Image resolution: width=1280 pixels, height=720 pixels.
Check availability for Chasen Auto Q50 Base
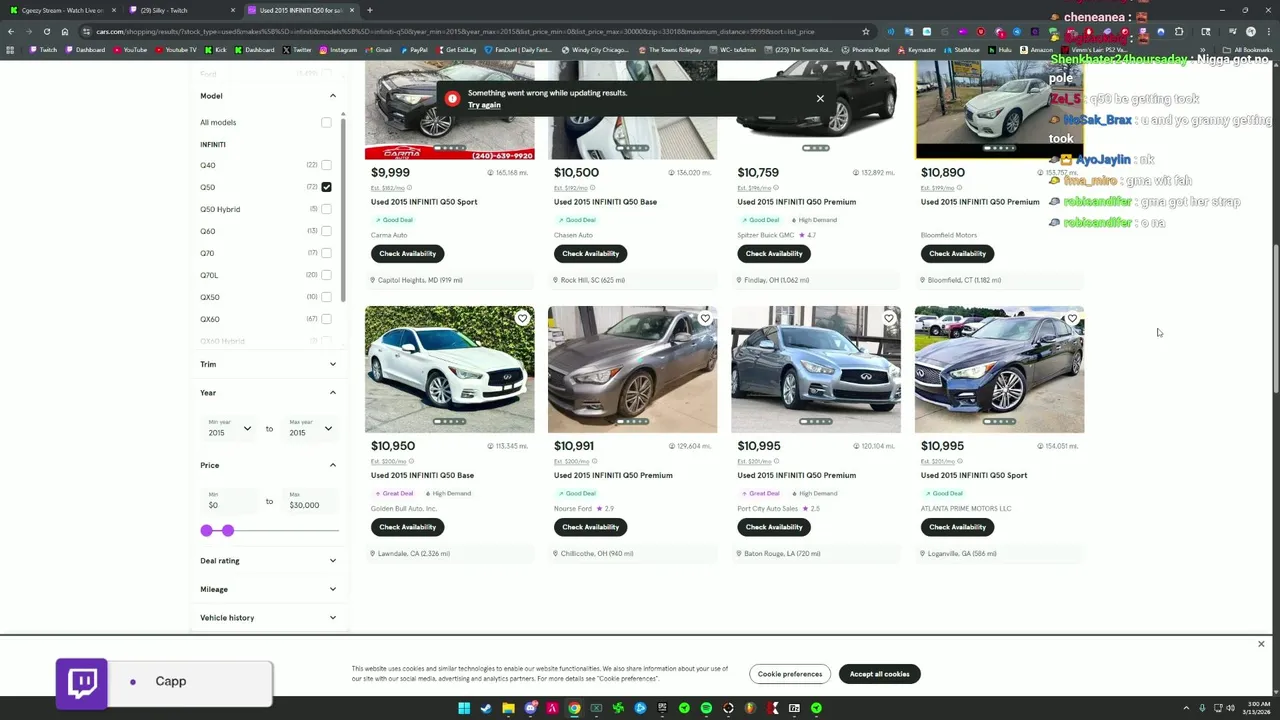pyautogui.click(x=590, y=254)
